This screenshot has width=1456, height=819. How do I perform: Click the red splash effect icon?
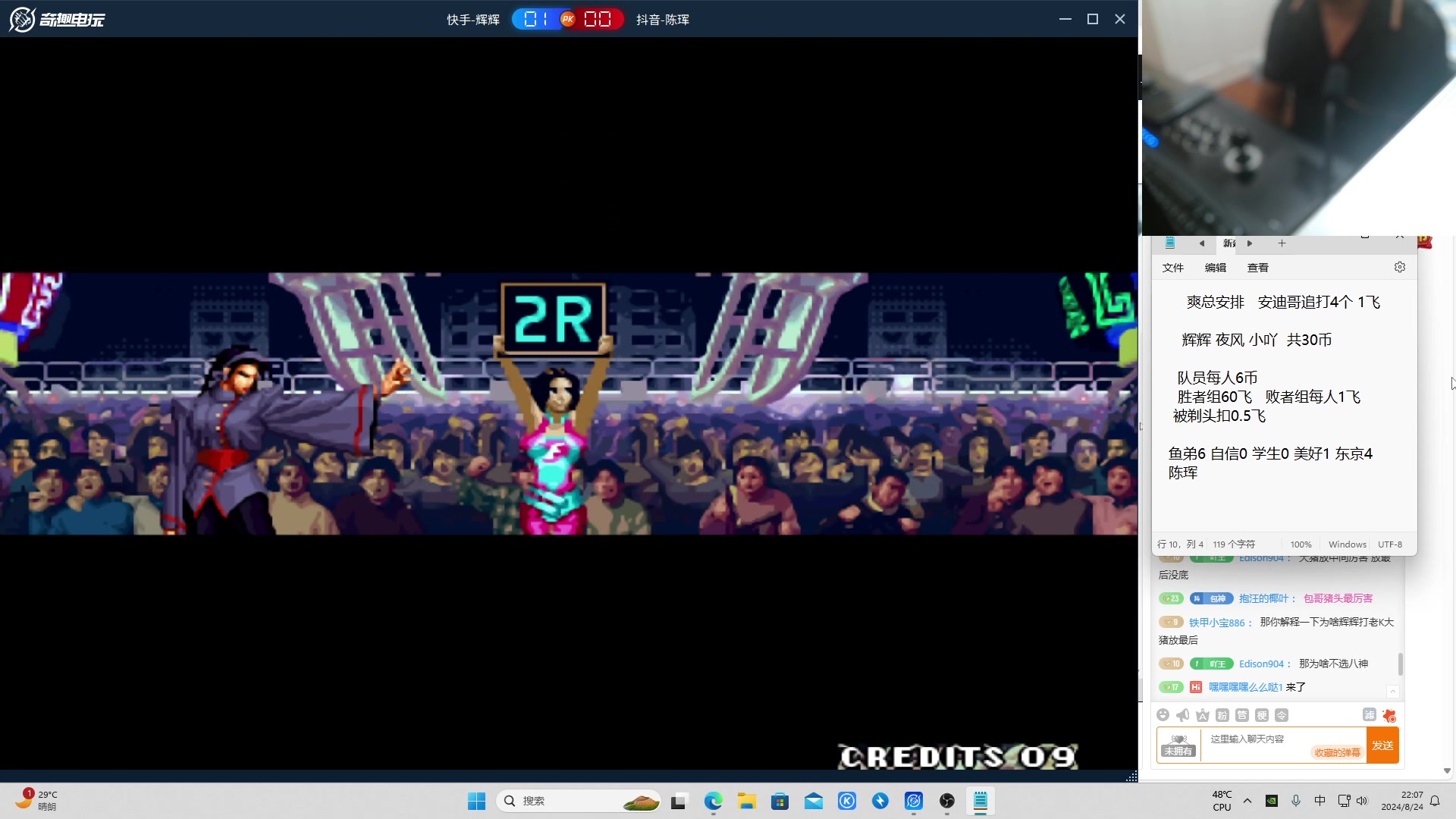pos(1389,715)
